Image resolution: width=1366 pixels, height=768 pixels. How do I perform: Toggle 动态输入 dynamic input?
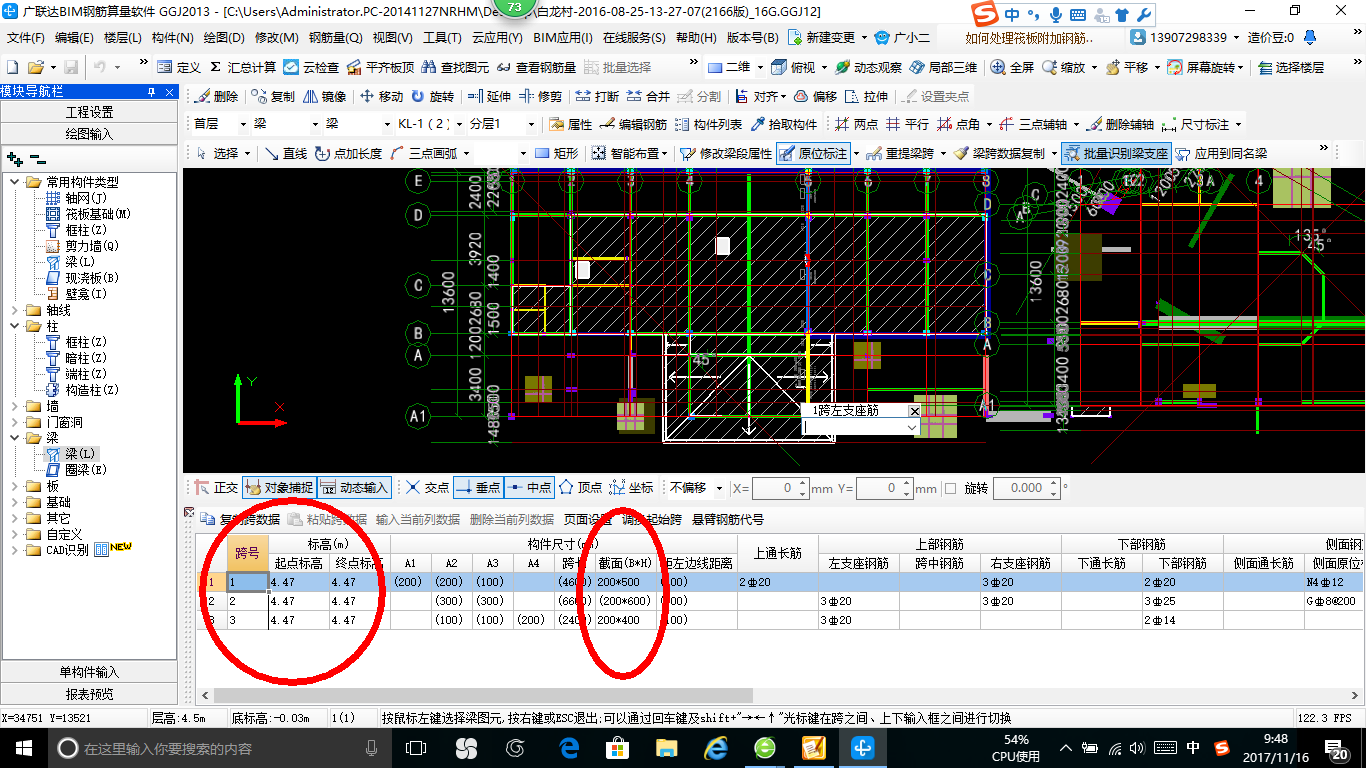[354, 488]
